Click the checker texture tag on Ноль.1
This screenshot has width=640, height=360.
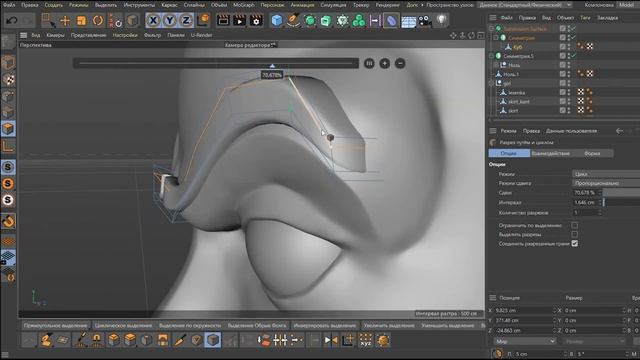coord(589,74)
